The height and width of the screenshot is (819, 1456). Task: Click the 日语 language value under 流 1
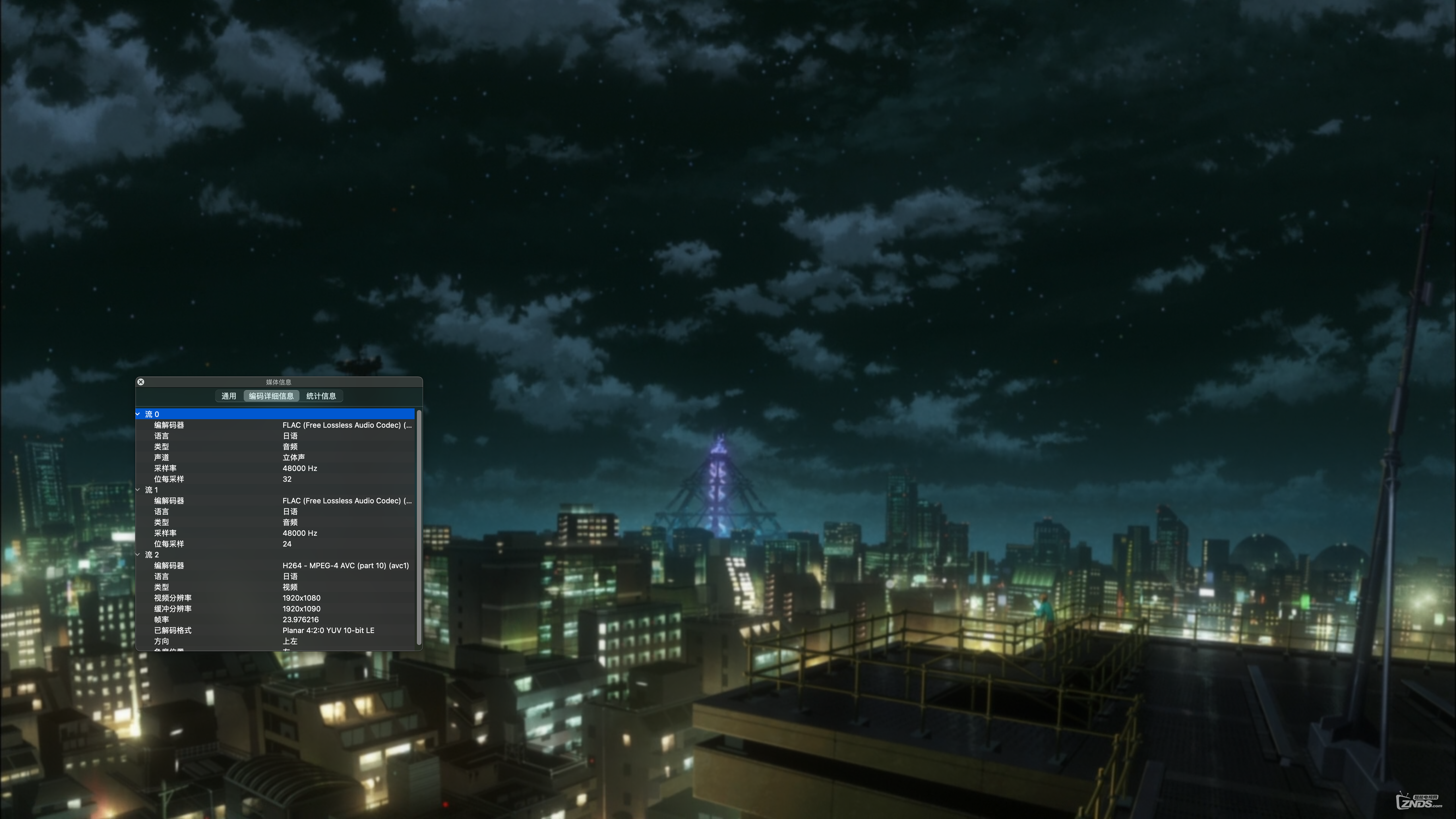(290, 512)
